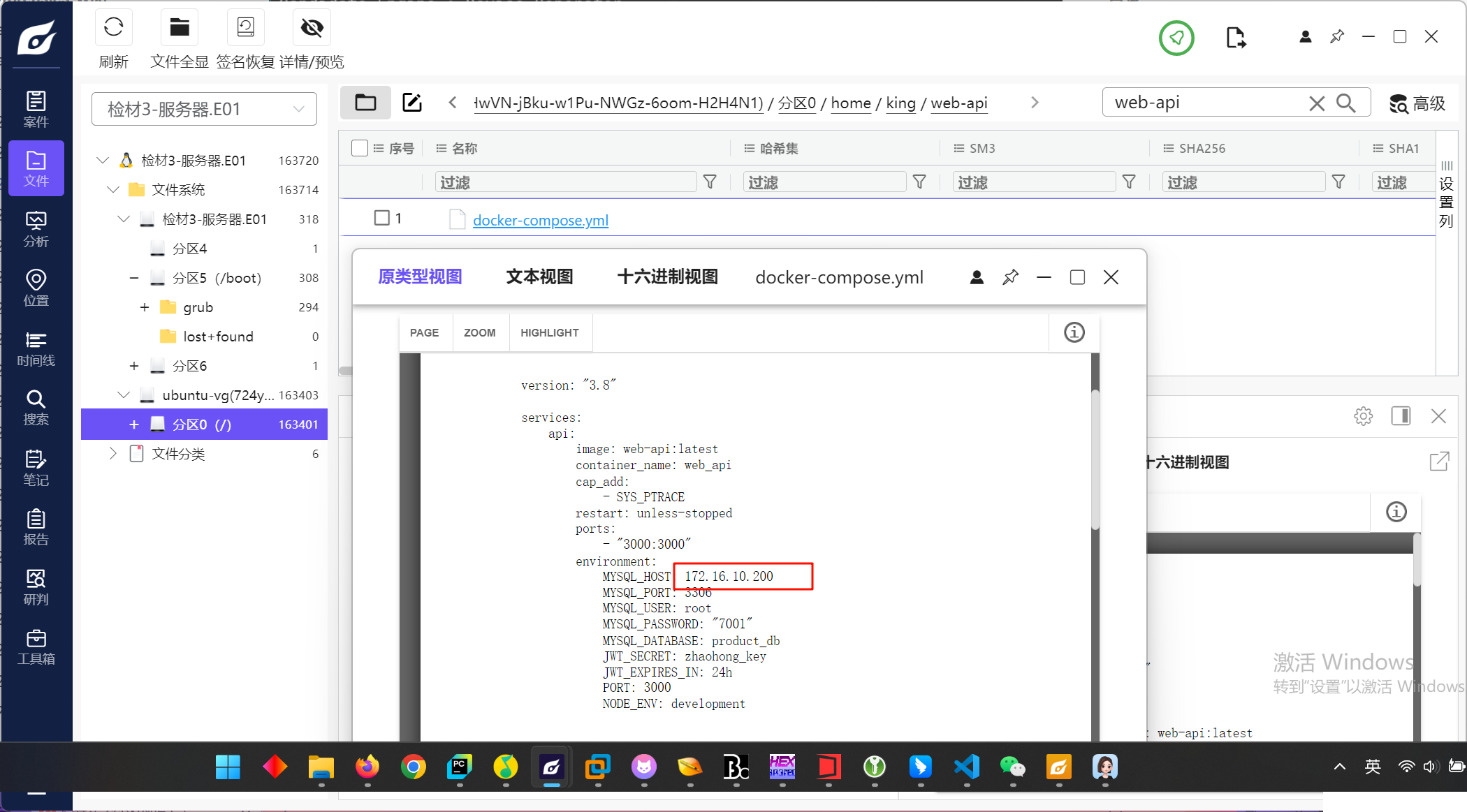The width and height of the screenshot is (1467, 812).
Task: Click the info icon in preview toolbar
Action: coord(1074,332)
